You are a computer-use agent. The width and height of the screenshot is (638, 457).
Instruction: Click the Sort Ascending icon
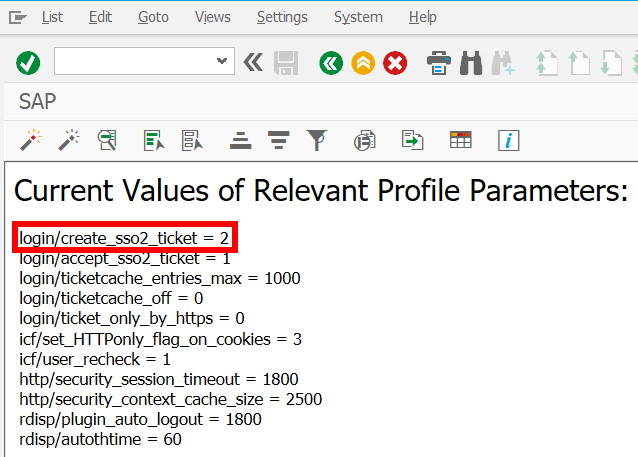click(240, 140)
